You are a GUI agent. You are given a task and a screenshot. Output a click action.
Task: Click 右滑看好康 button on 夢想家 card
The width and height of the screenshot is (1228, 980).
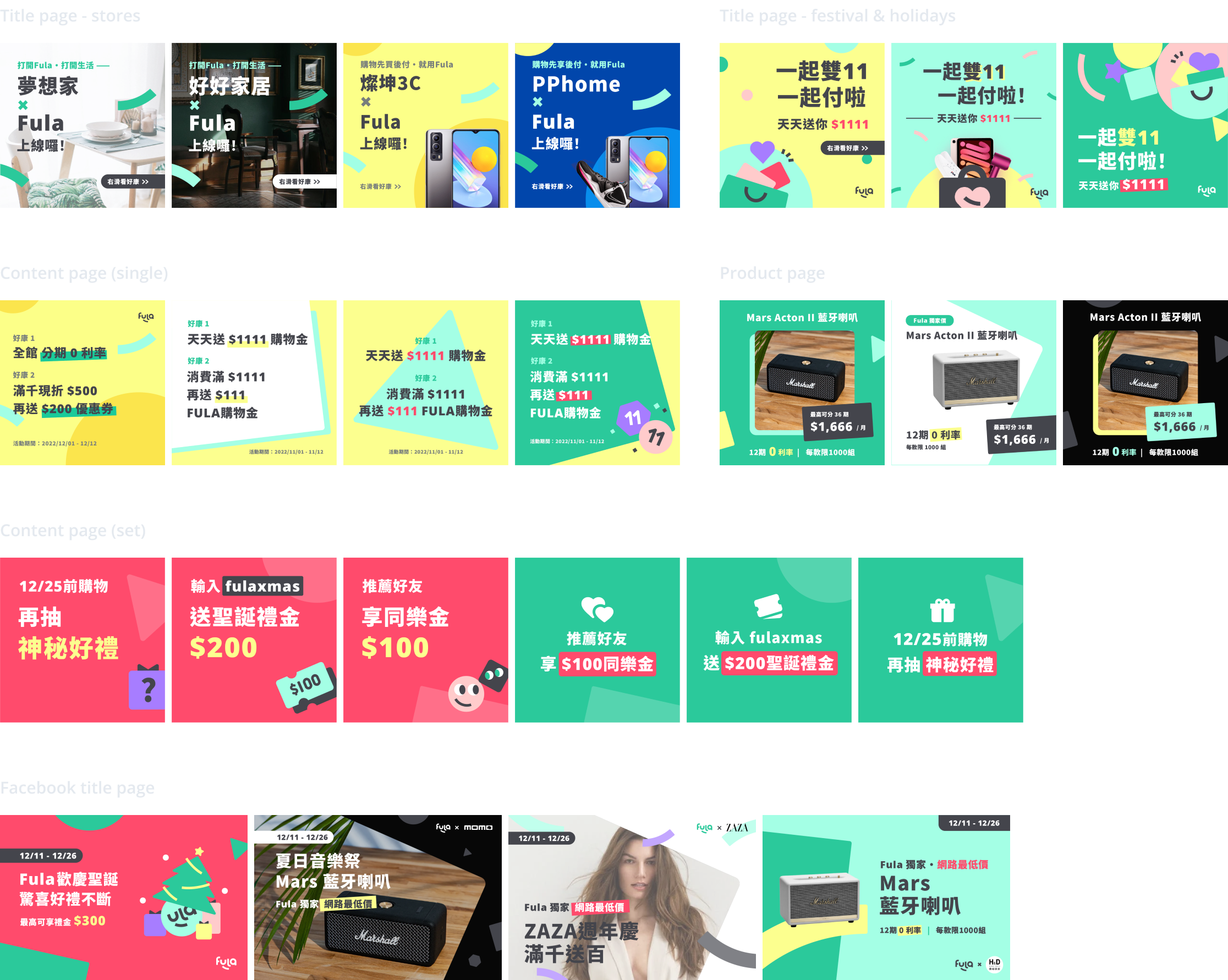point(133,181)
